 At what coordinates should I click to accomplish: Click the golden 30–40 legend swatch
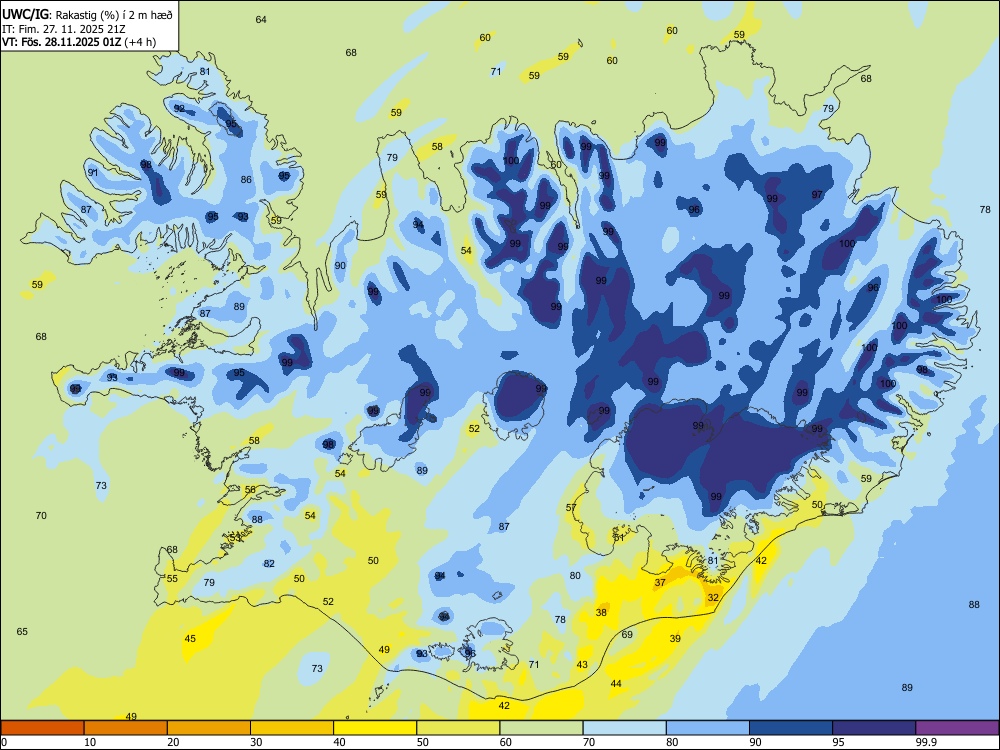point(292,728)
